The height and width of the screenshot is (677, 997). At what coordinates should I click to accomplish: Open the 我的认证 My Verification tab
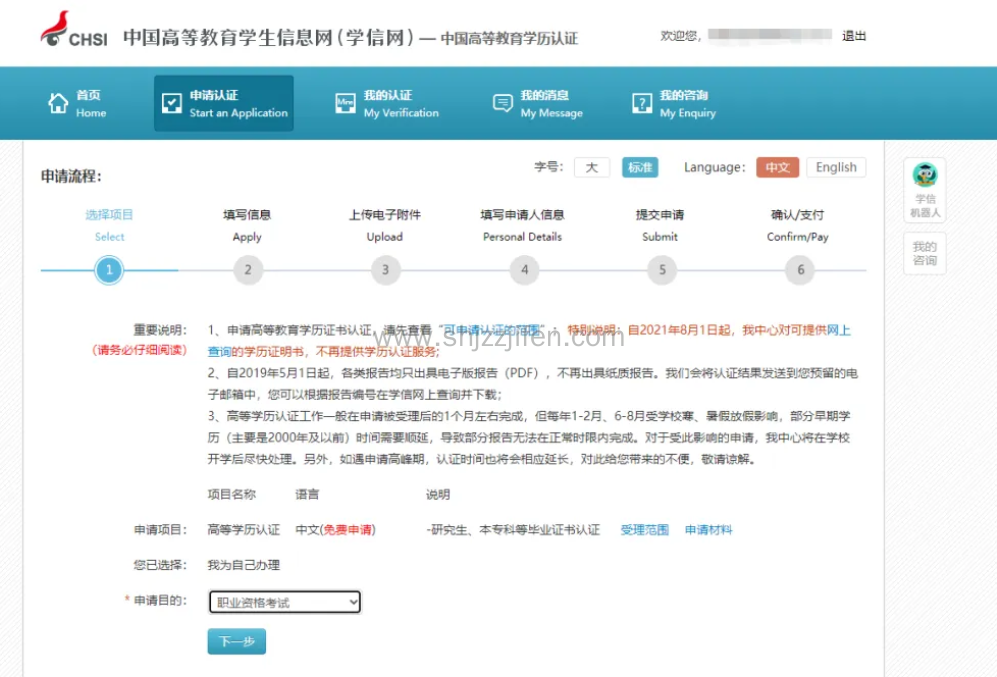(400, 104)
